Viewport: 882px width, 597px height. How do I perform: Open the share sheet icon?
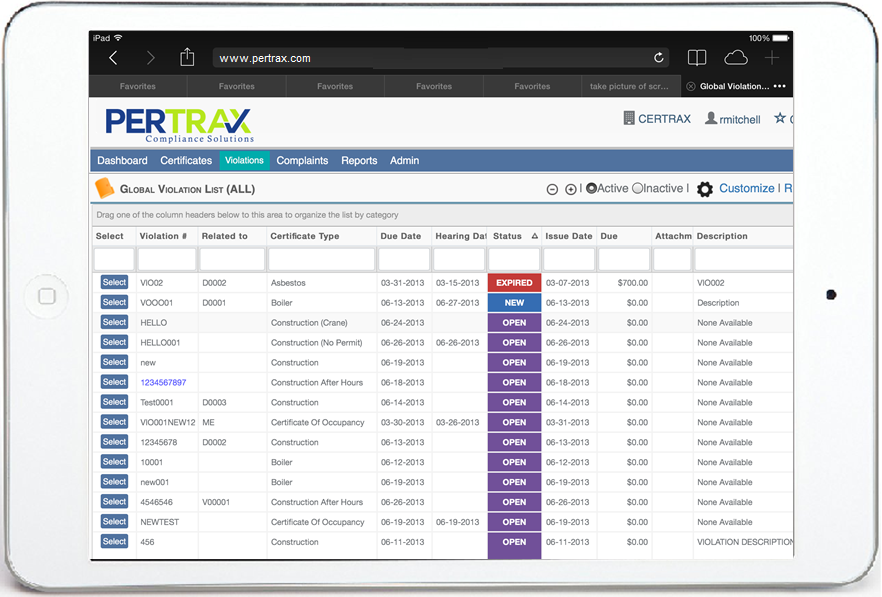pyautogui.click(x=187, y=57)
